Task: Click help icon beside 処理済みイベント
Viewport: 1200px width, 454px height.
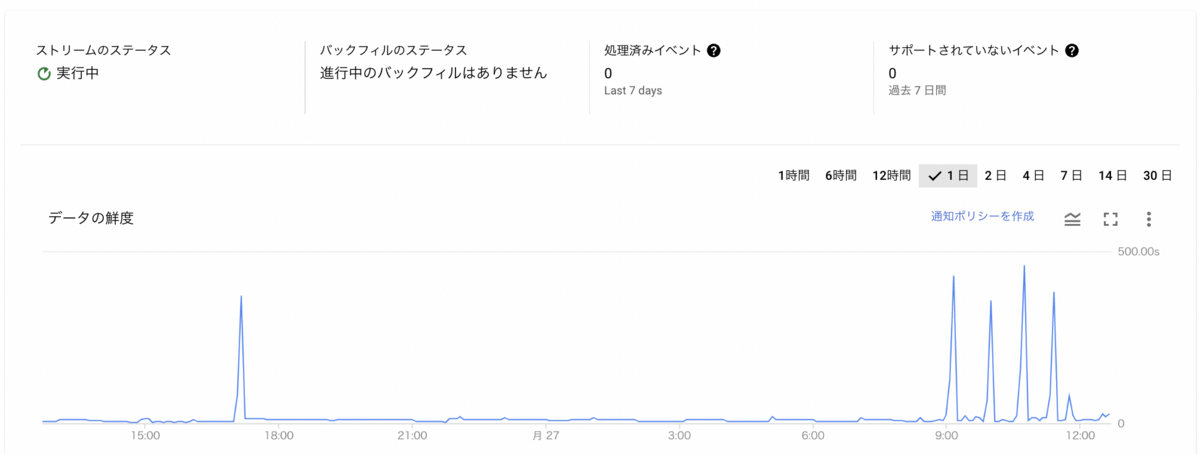Action: (x=714, y=50)
